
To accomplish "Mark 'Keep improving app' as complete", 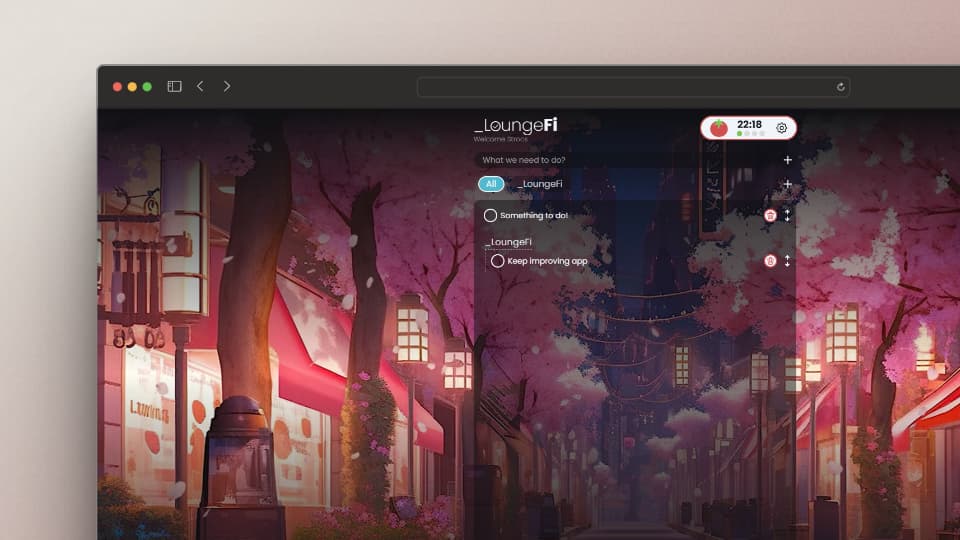I will (497, 261).
